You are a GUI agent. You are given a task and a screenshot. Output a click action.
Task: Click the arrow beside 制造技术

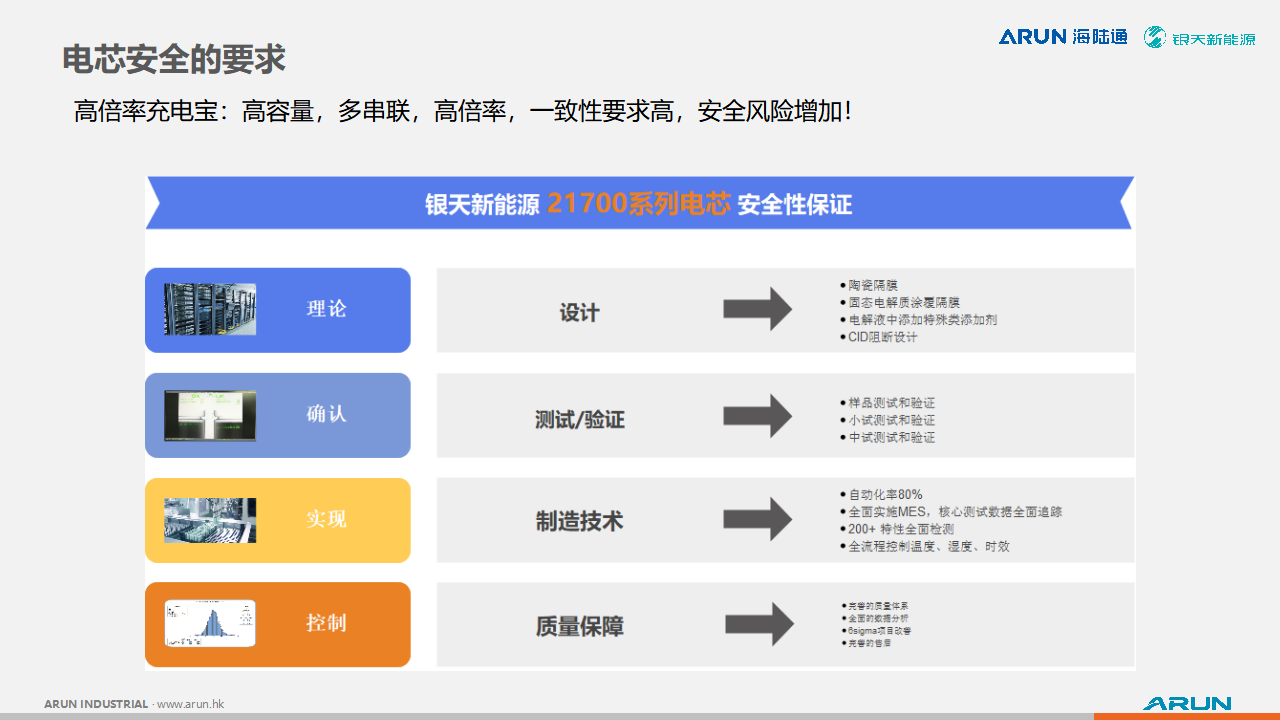(x=758, y=519)
